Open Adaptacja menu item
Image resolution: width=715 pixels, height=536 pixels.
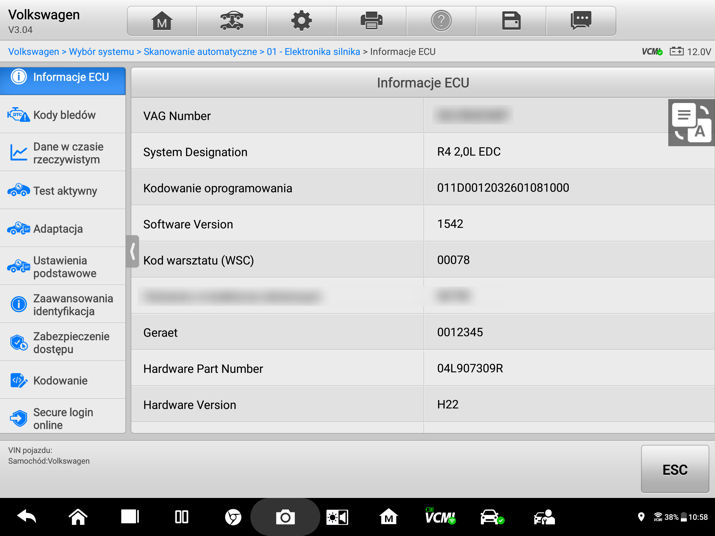click(x=62, y=229)
